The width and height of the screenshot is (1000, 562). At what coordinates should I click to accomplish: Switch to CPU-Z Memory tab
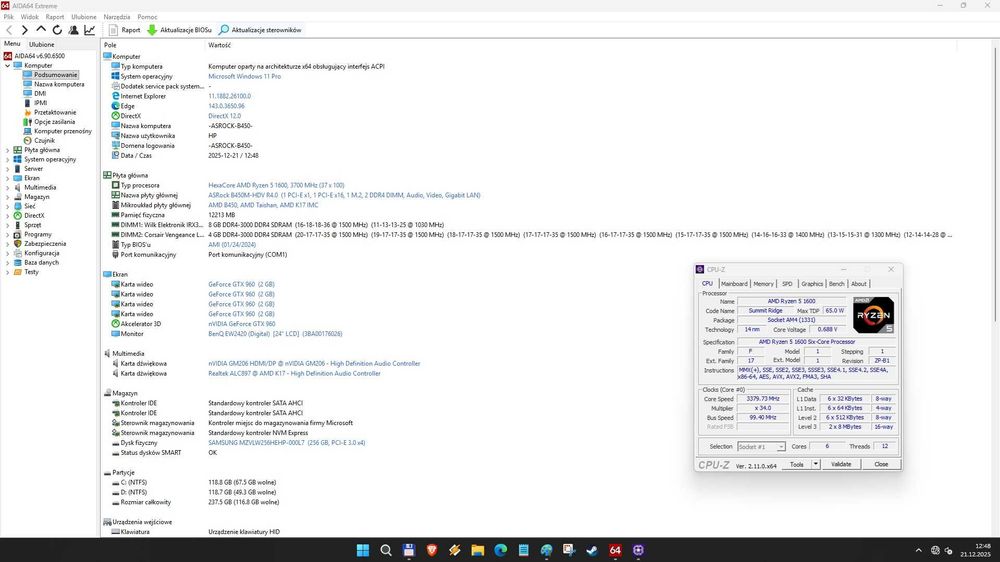[763, 284]
